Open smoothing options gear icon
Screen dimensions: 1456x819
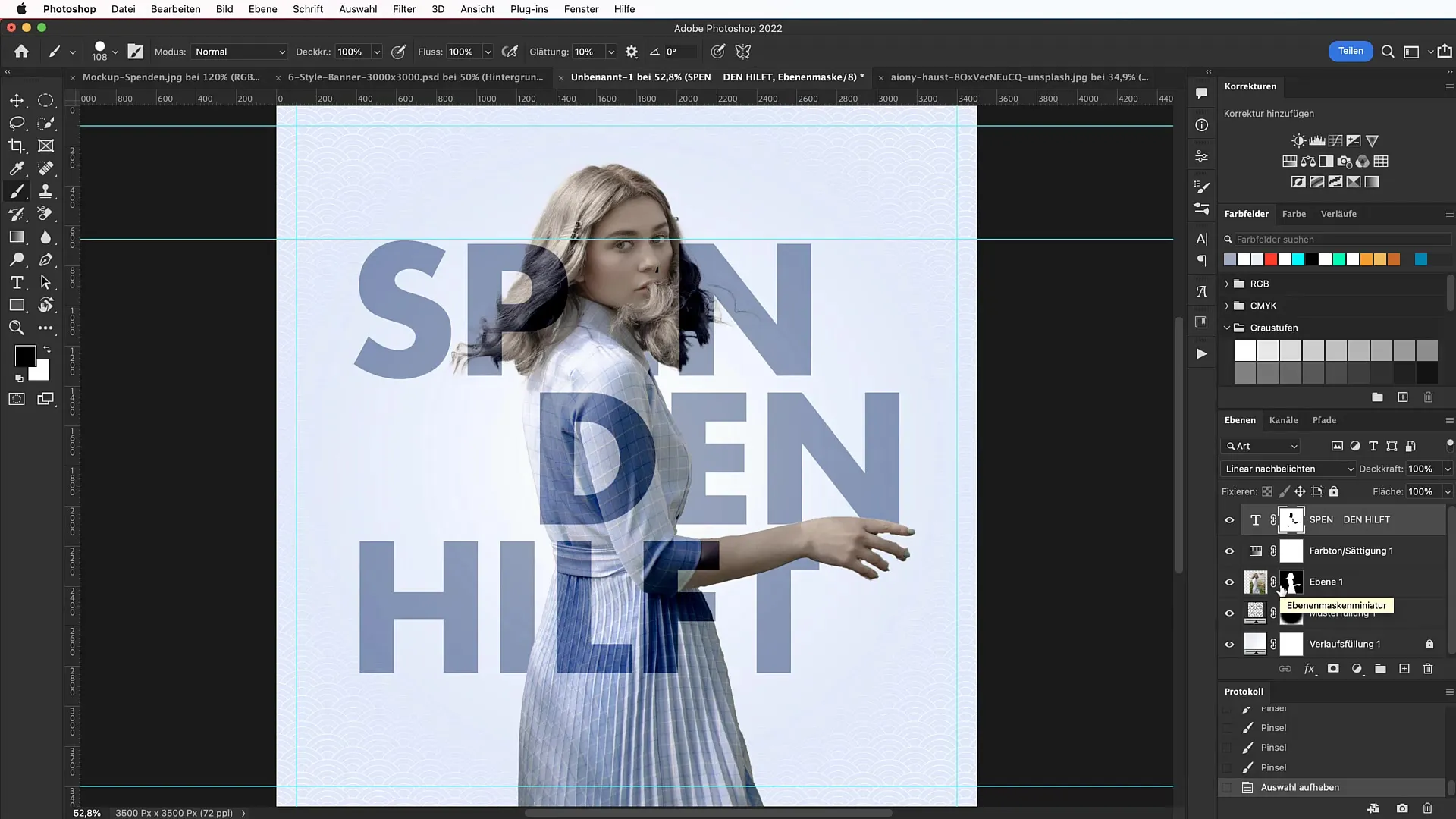click(631, 52)
